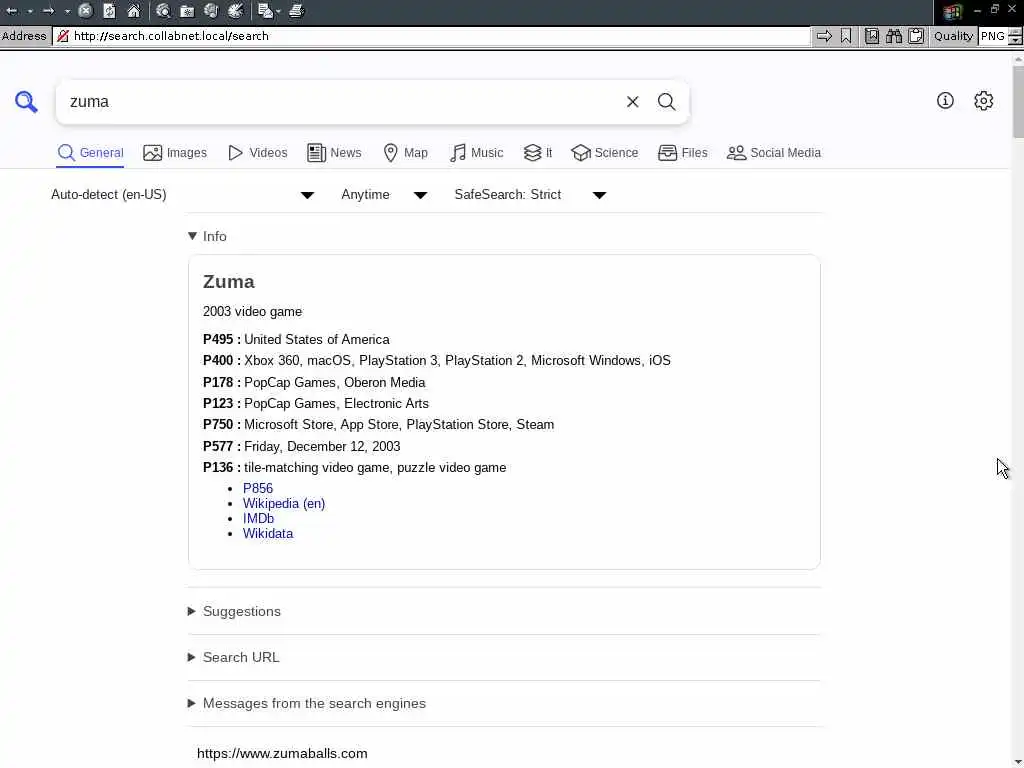
Task: Click the paint palette toolbar icon
Action: point(236,11)
